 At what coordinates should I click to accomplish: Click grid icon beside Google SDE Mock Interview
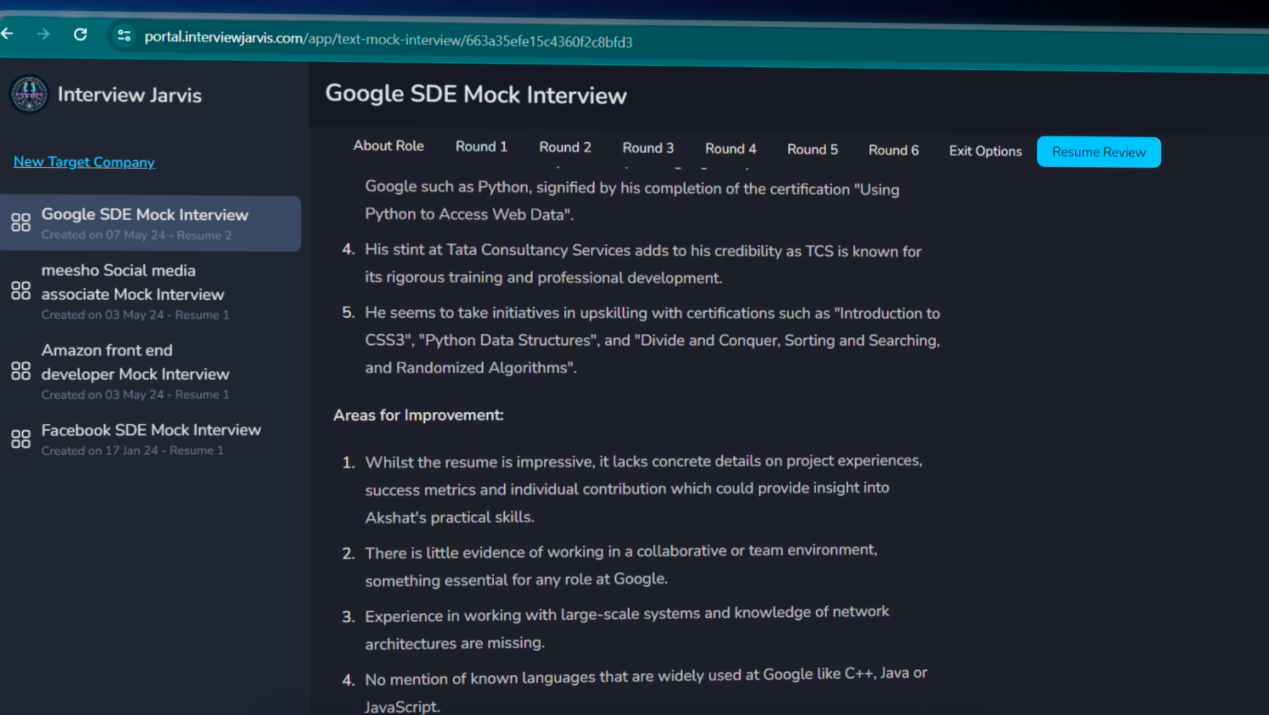(x=21, y=222)
